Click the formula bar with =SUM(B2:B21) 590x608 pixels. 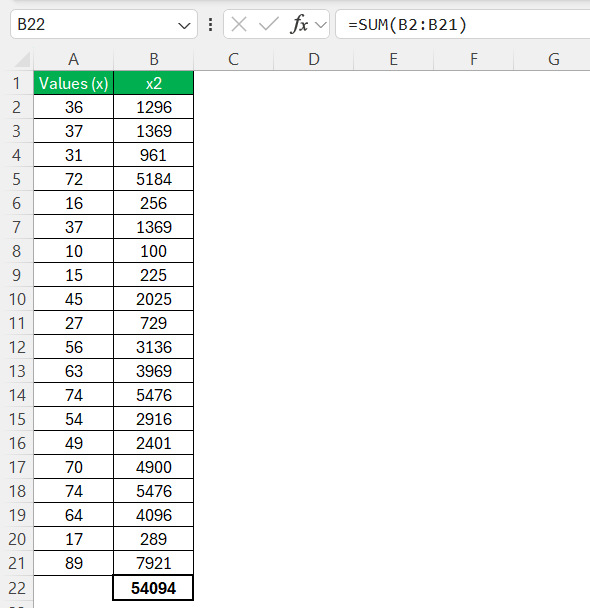462,24
